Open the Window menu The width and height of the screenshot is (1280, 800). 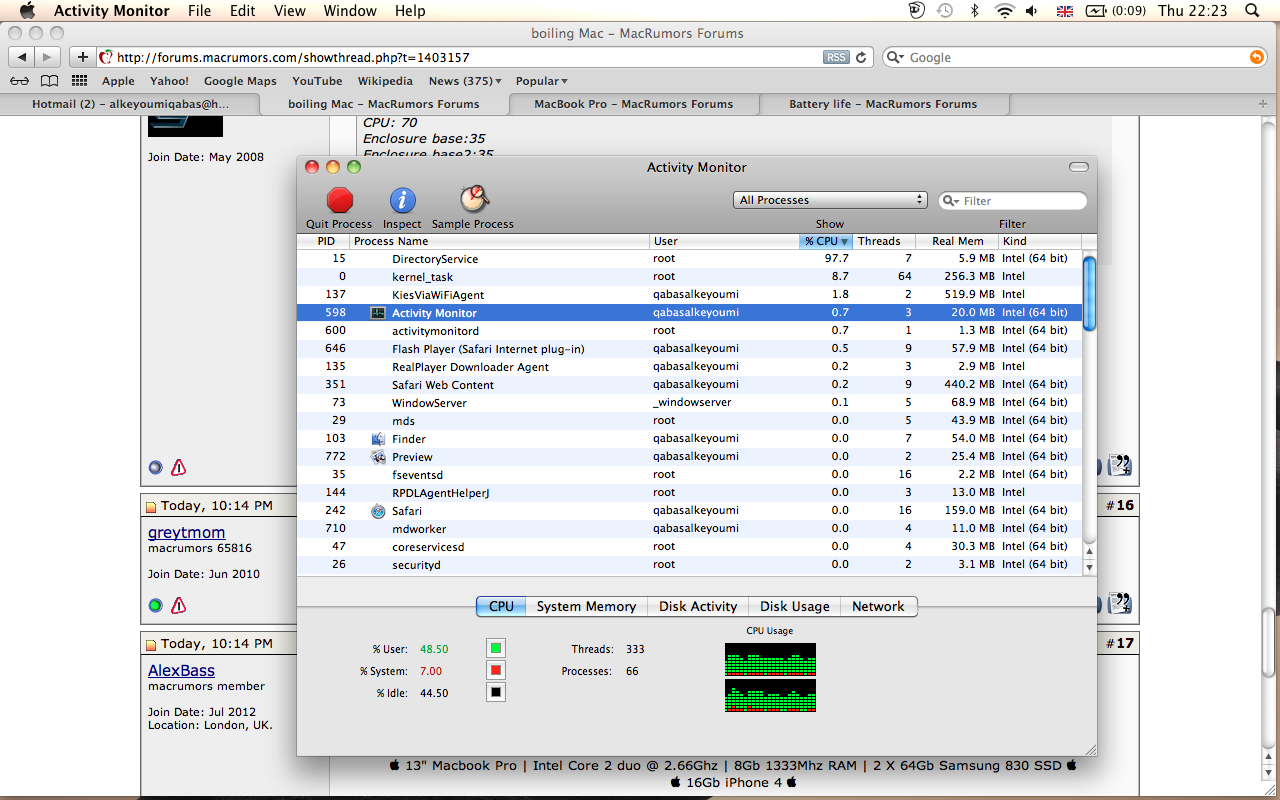(350, 11)
